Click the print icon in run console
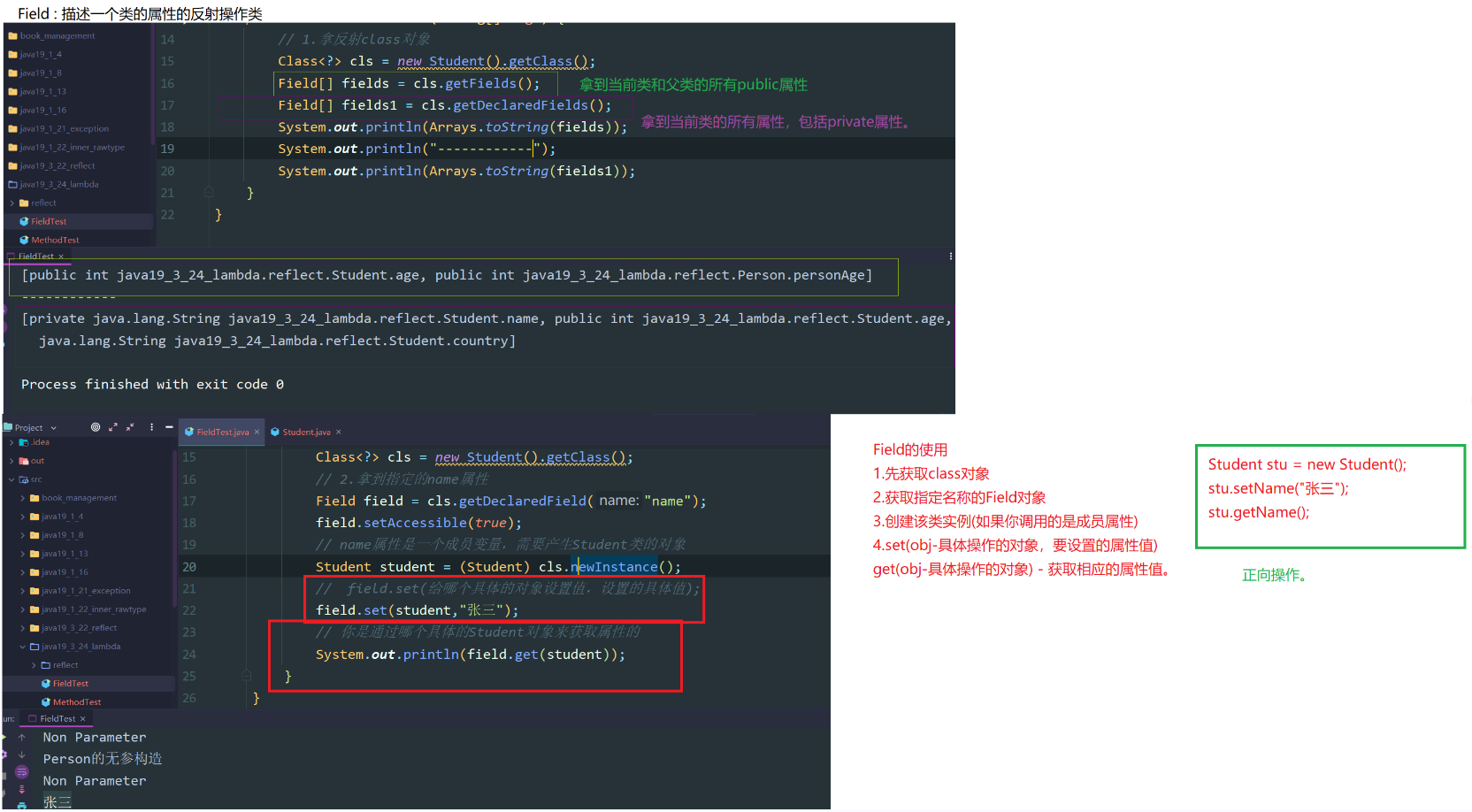The height and width of the screenshot is (812, 1472). [x=21, y=805]
